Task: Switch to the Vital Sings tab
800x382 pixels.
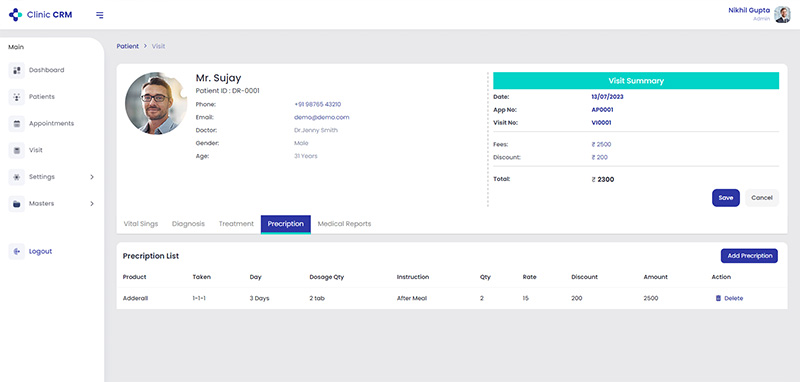Action: [x=141, y=224]
